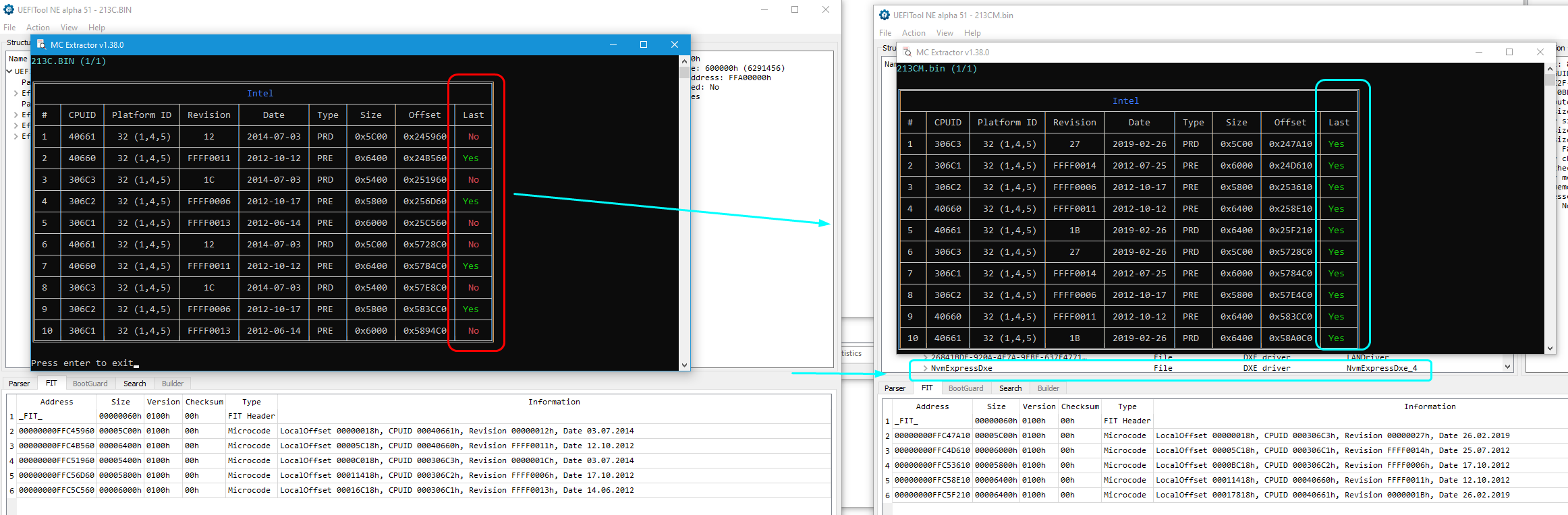The height and width of the screenshot is (515, 1568).
Task: Click scroll-down arrow of left MC Extractor console
Action: point(684,365)
